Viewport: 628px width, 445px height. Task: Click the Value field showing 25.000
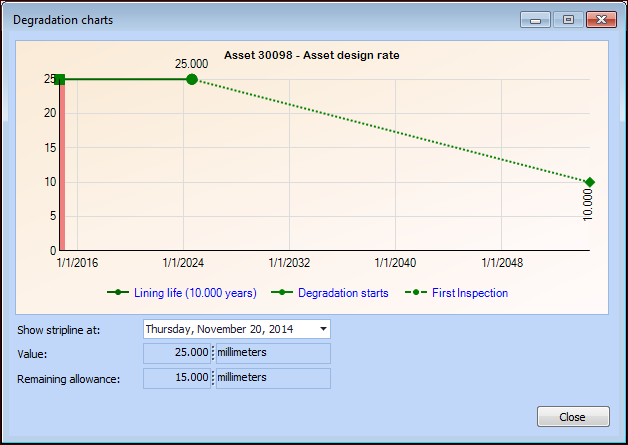pos(178,353)
